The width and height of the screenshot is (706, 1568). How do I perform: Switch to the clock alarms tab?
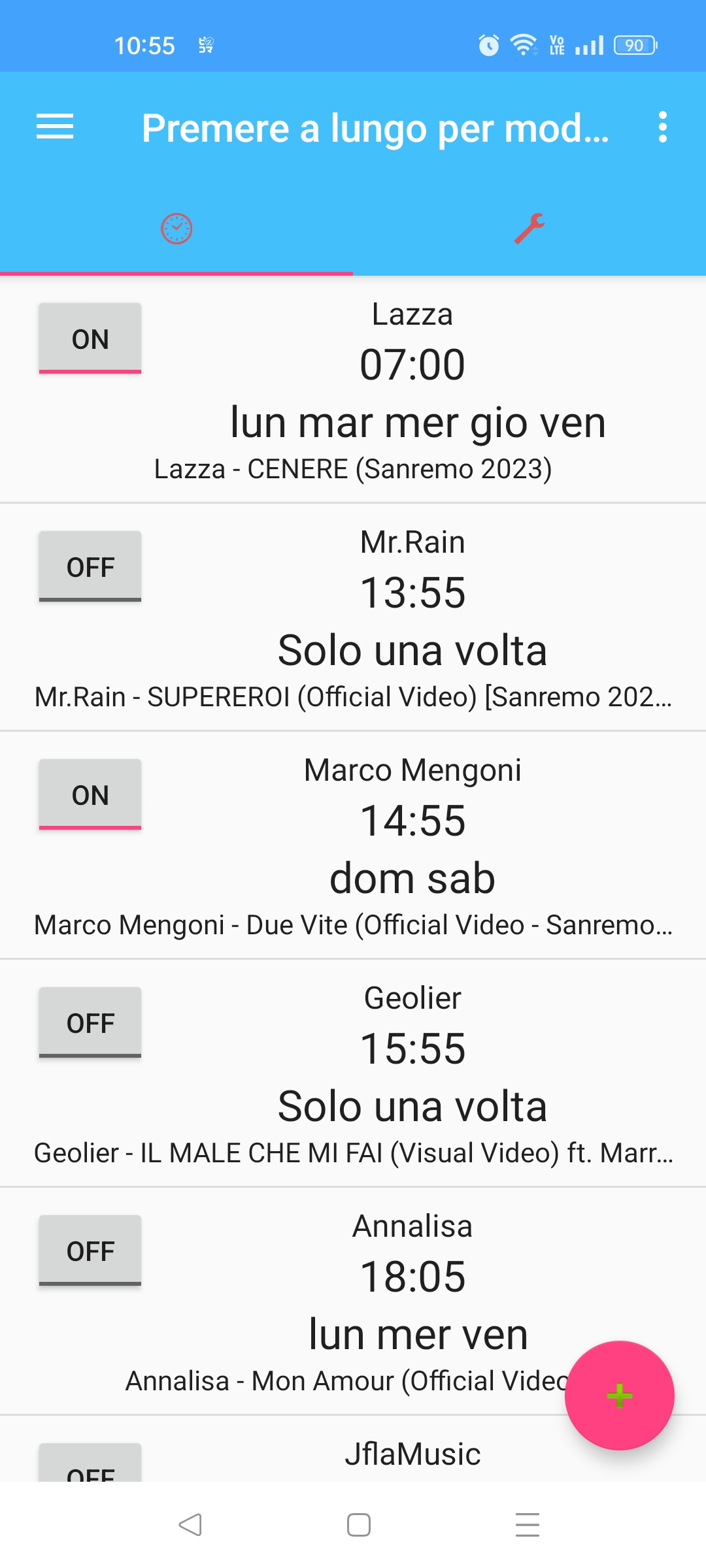point(176,229)
